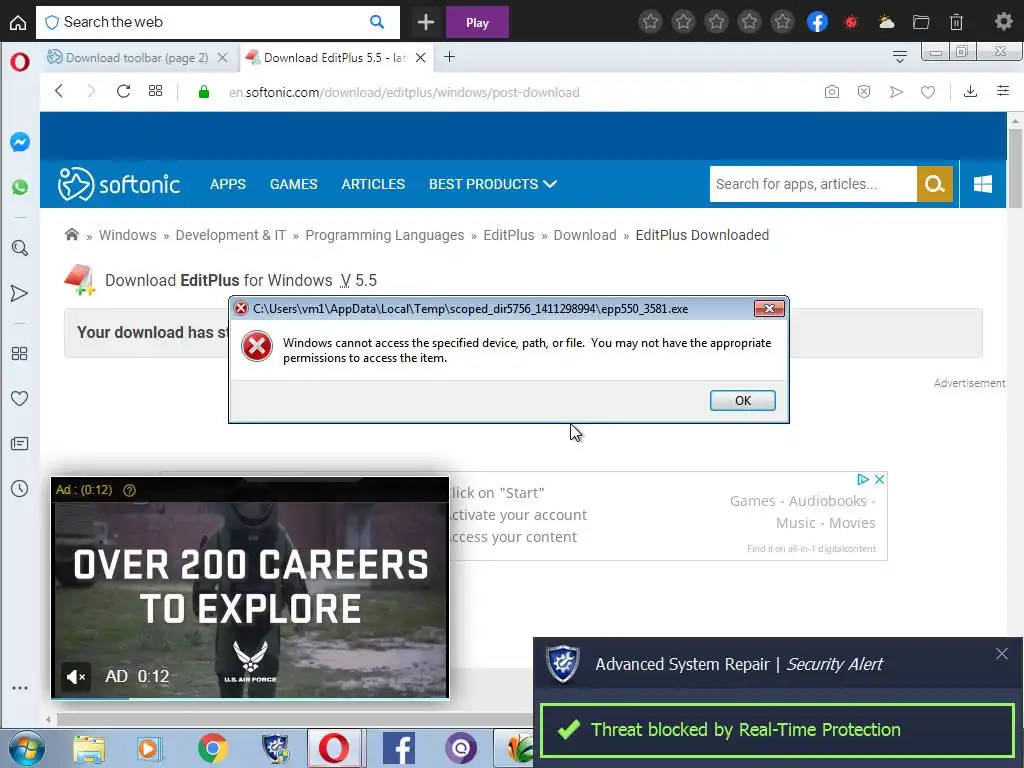Click the send/flow arrow icon in address bar
This screenshot has width=1024, height=768.
[896, 92]
